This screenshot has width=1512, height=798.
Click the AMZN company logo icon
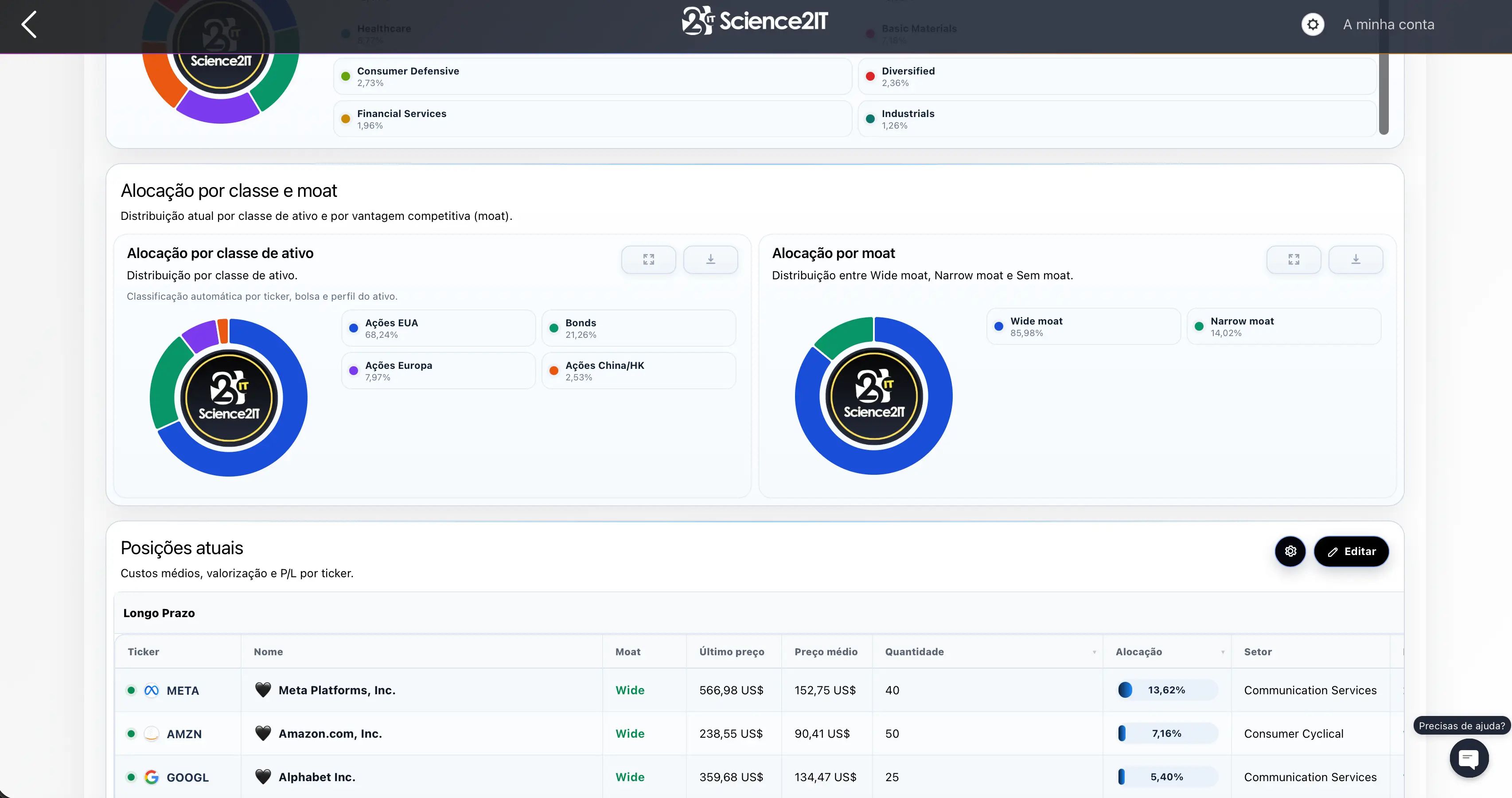[152, 734]
